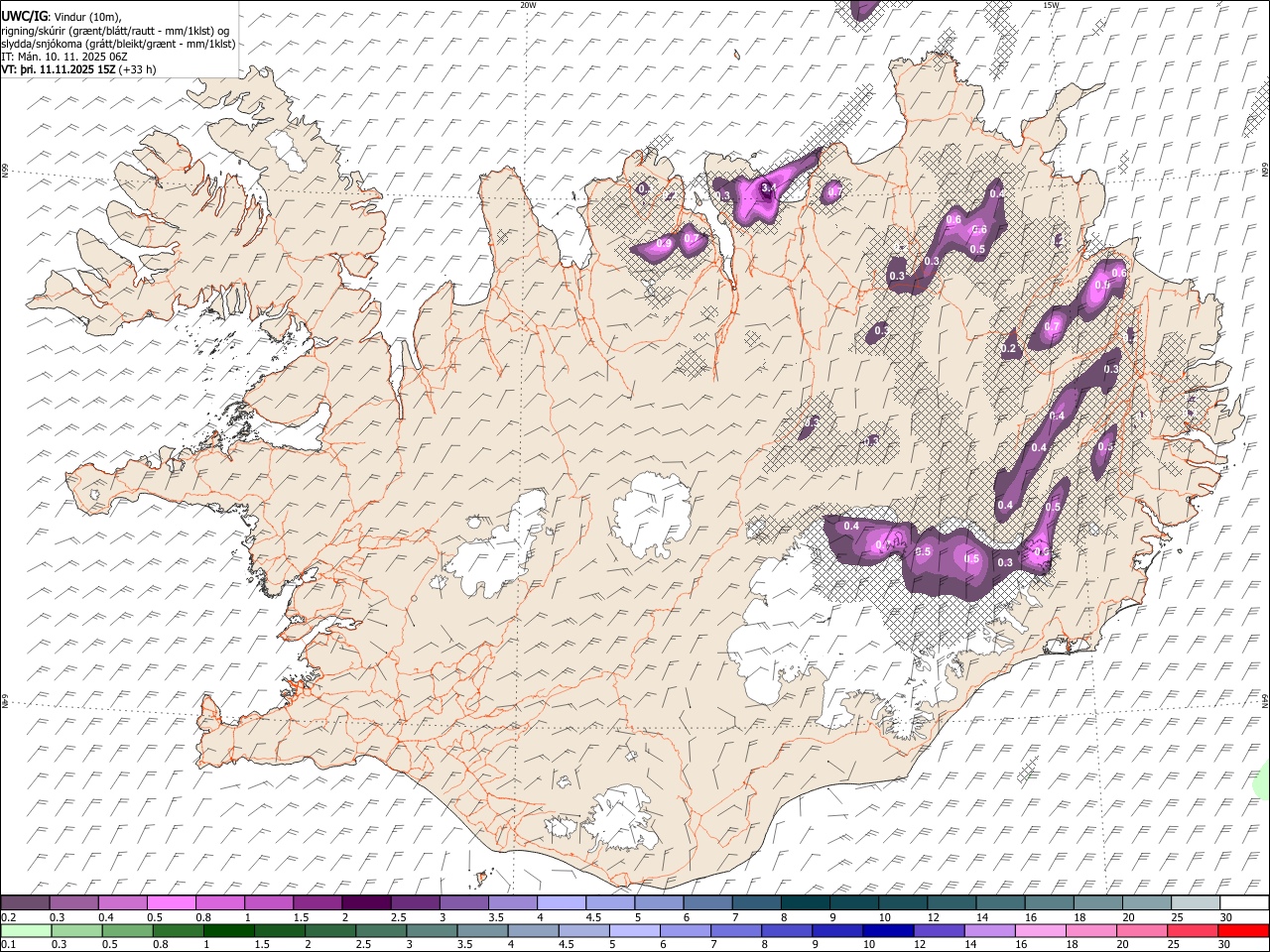Select the bright red 30 rain swatch
The height and width of the screenshot is (952, 1270).
[1245, 930]
